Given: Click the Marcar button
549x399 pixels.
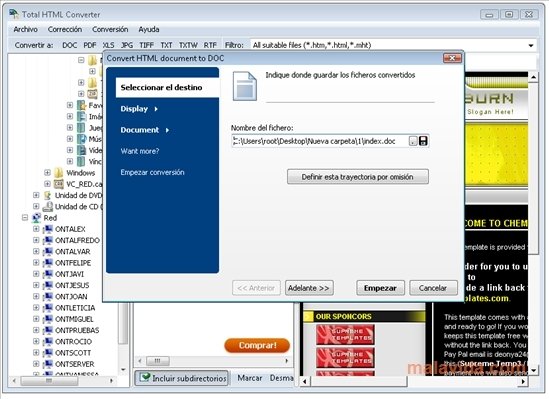Looking at the screenshot, I should [250, 378].
